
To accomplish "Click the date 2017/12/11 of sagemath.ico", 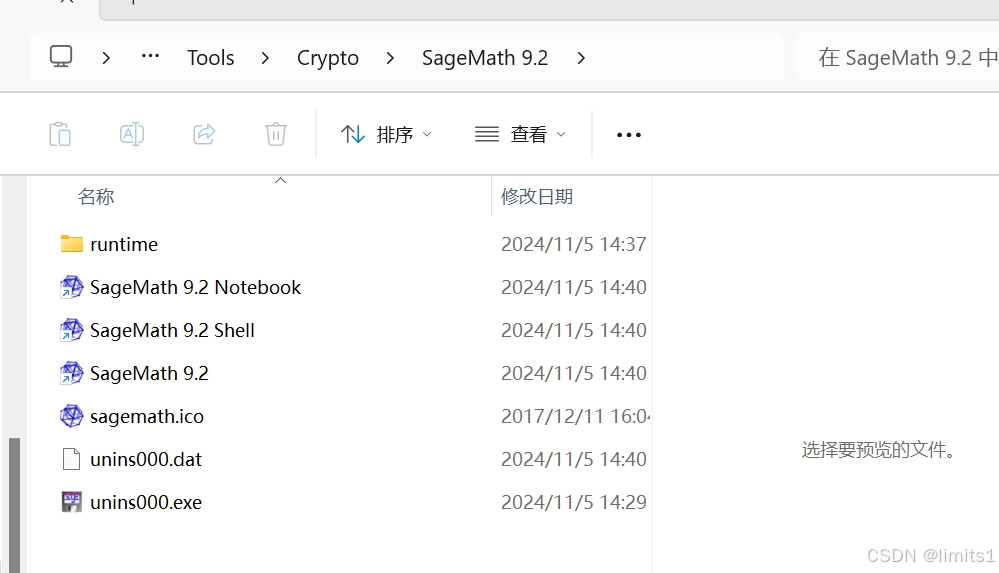I will [575, 416].
